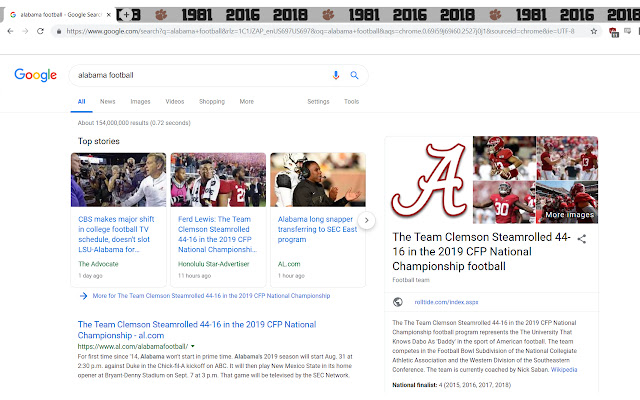This screenshot has width=640, height=400.
Task: Click The Advocate source label
Action: click(98, 264)
